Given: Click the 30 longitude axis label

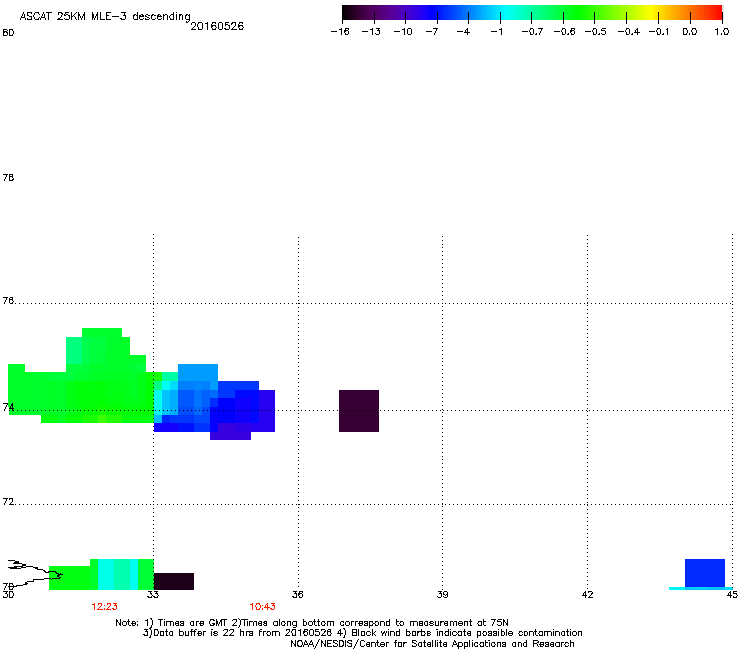Looking at the screenshot, I should pyautogui.click(x=8, y=595).
